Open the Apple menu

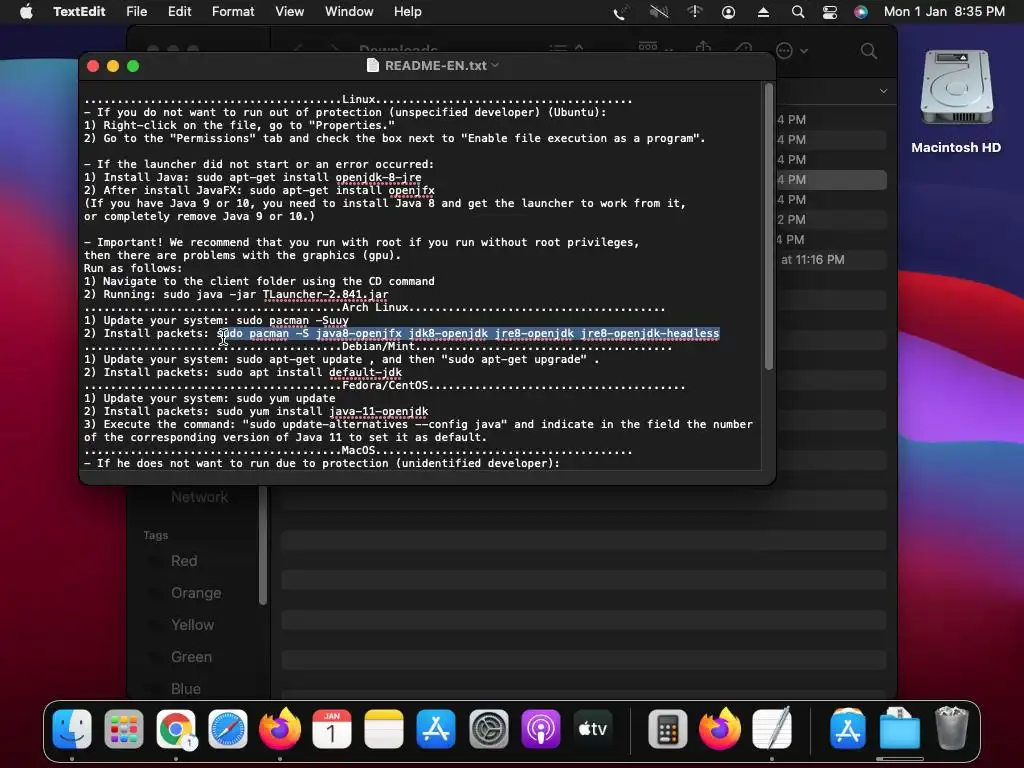[x=26, y=12]
